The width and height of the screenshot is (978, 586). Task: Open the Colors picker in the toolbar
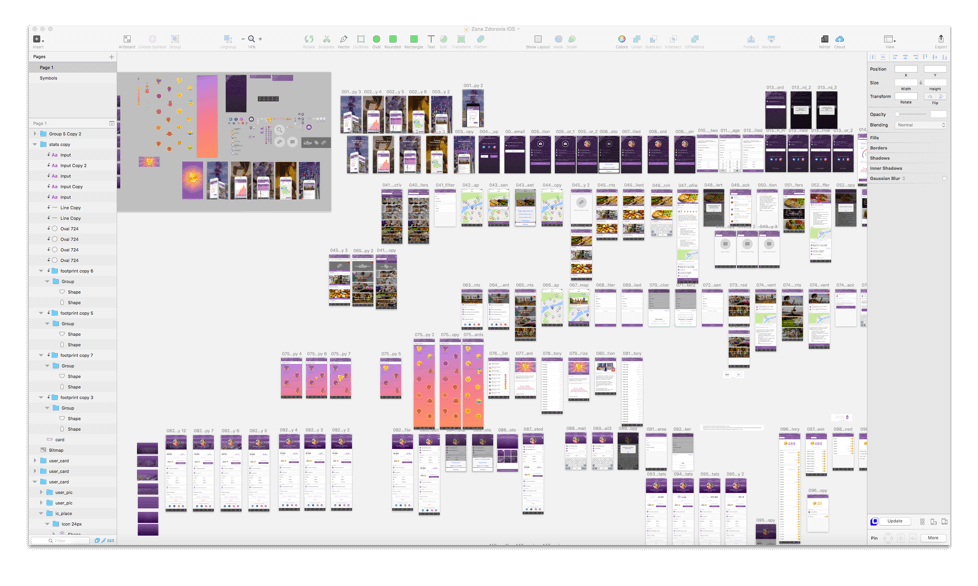pos(622,40)
